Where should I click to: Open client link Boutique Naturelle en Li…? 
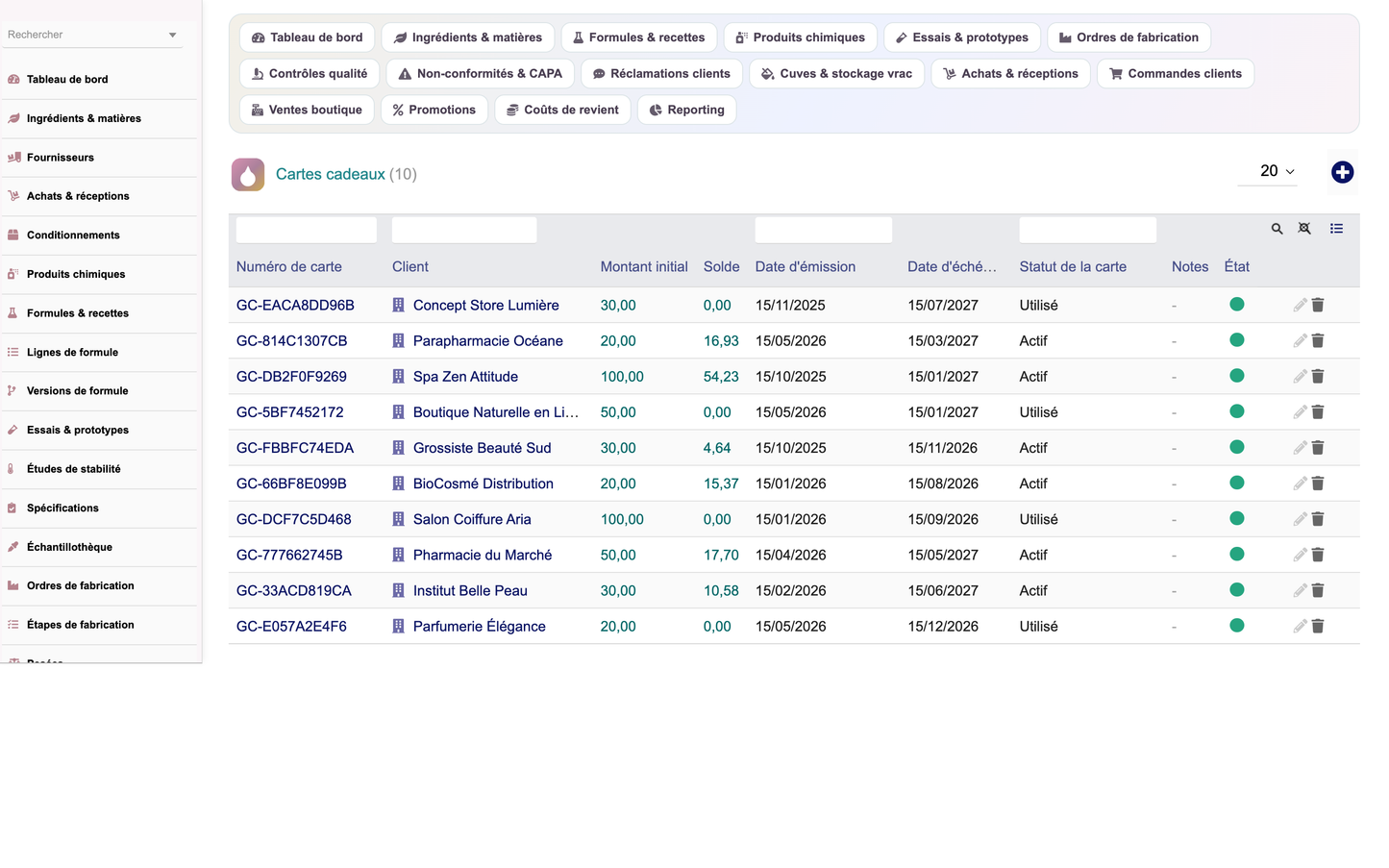[496, 412]
